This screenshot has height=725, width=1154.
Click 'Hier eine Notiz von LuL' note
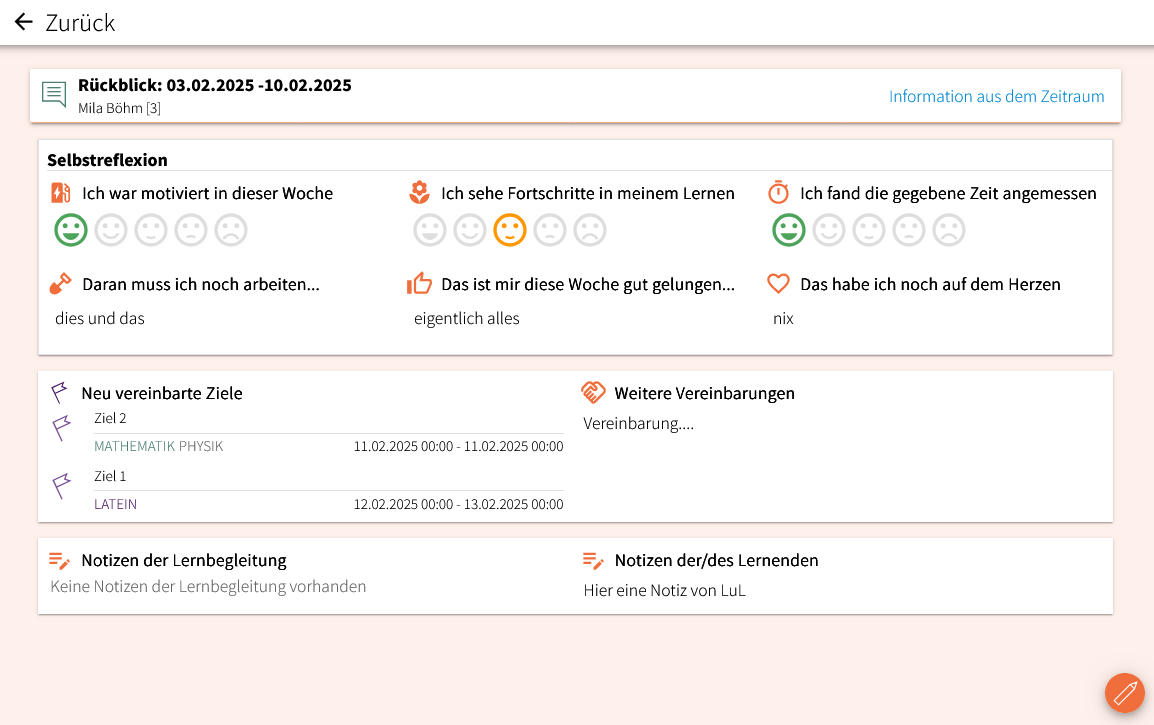pyautogui.click(x=665, y=590)
